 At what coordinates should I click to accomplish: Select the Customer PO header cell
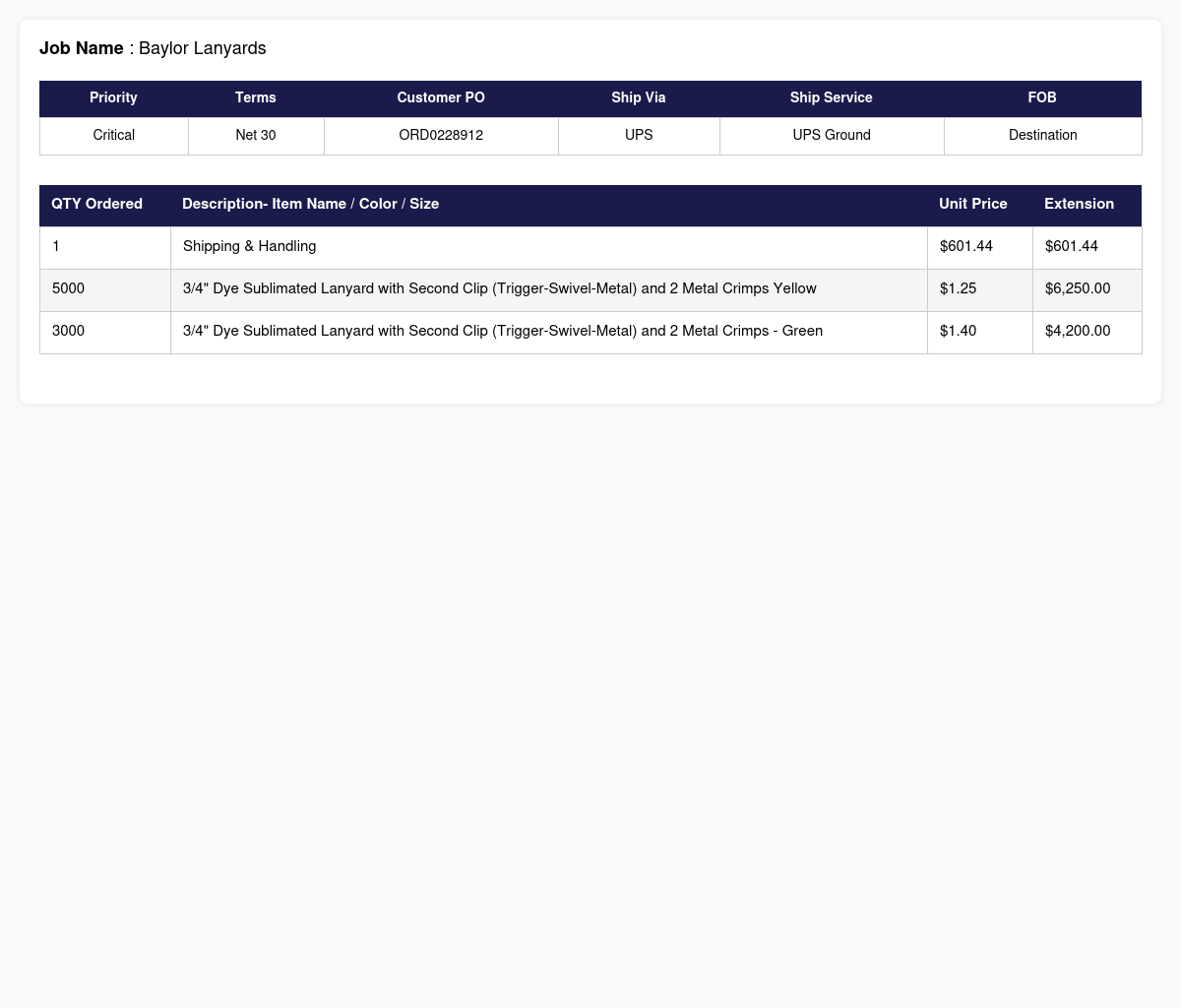click(441, 98)
